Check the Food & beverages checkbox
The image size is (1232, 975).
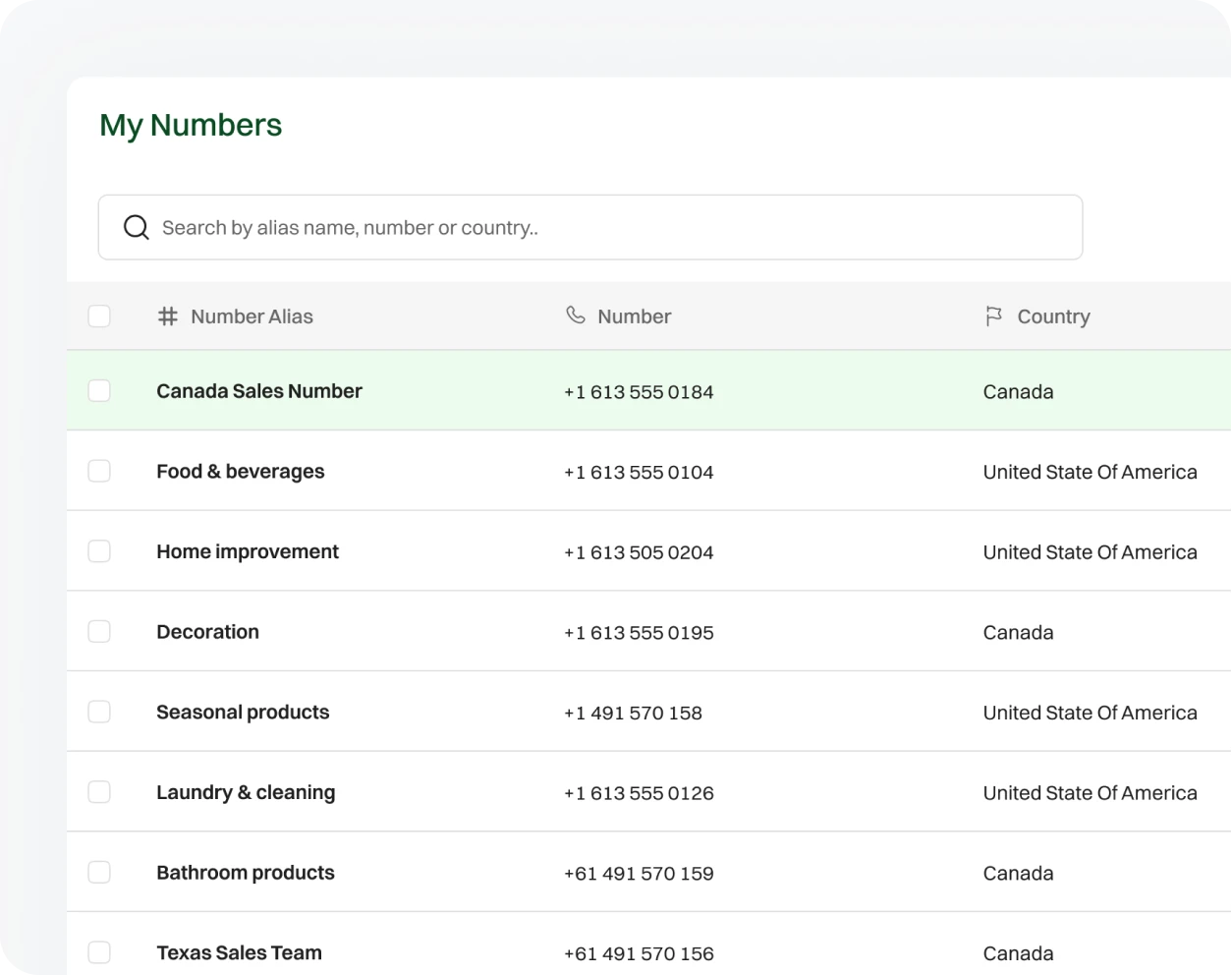click(x=99, y=471)
